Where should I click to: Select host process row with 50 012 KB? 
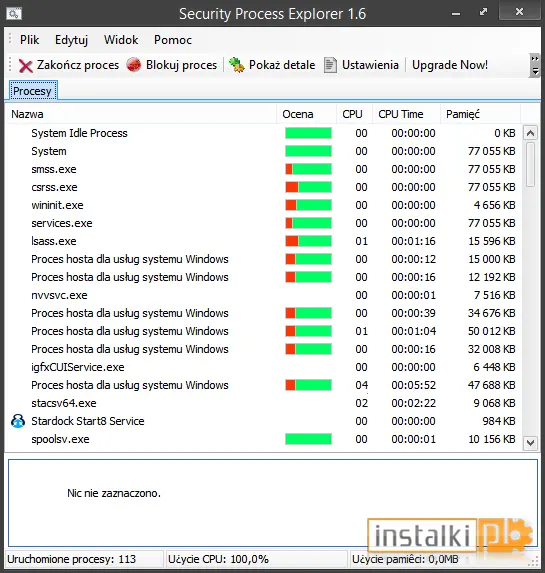point(263,331)
